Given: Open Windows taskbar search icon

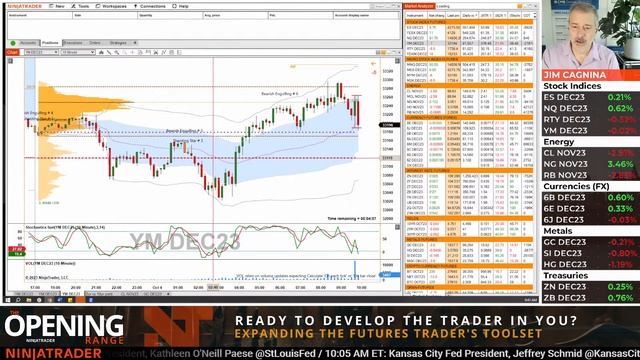Looking at the screenshot, I should click(18, 300).
